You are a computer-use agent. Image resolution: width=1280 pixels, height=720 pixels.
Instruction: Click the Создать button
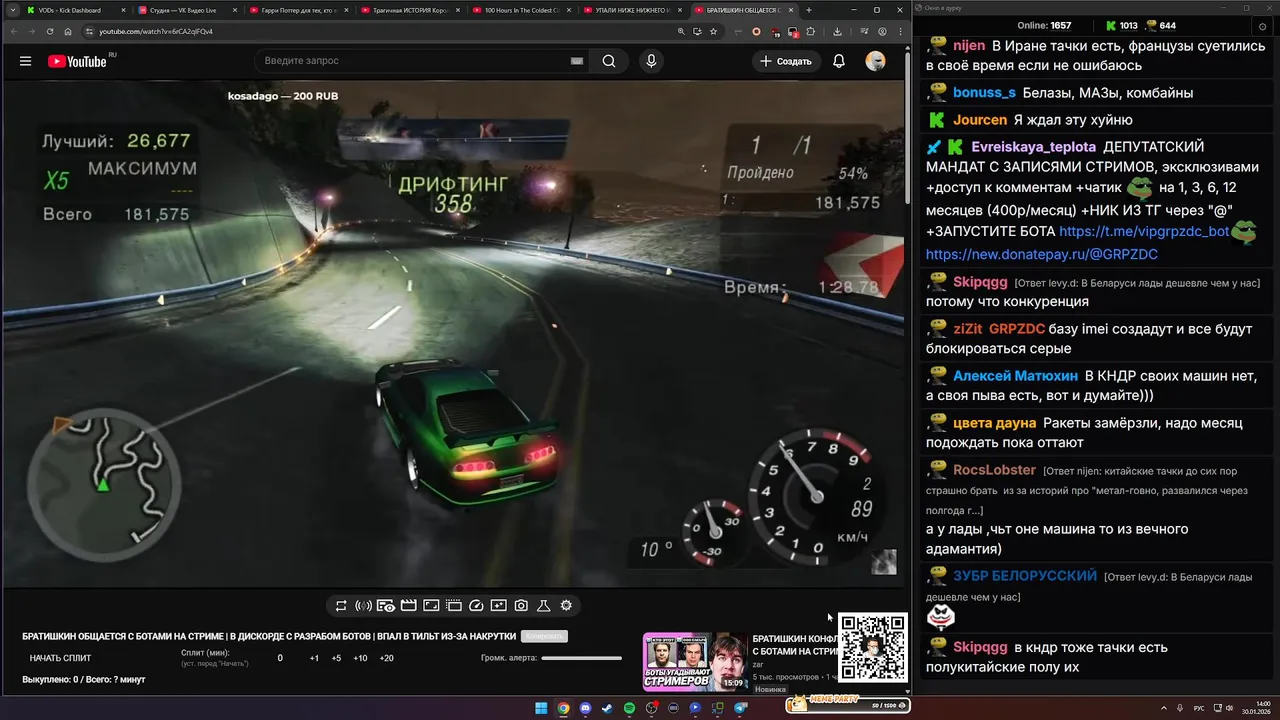[x=785, y=61]
